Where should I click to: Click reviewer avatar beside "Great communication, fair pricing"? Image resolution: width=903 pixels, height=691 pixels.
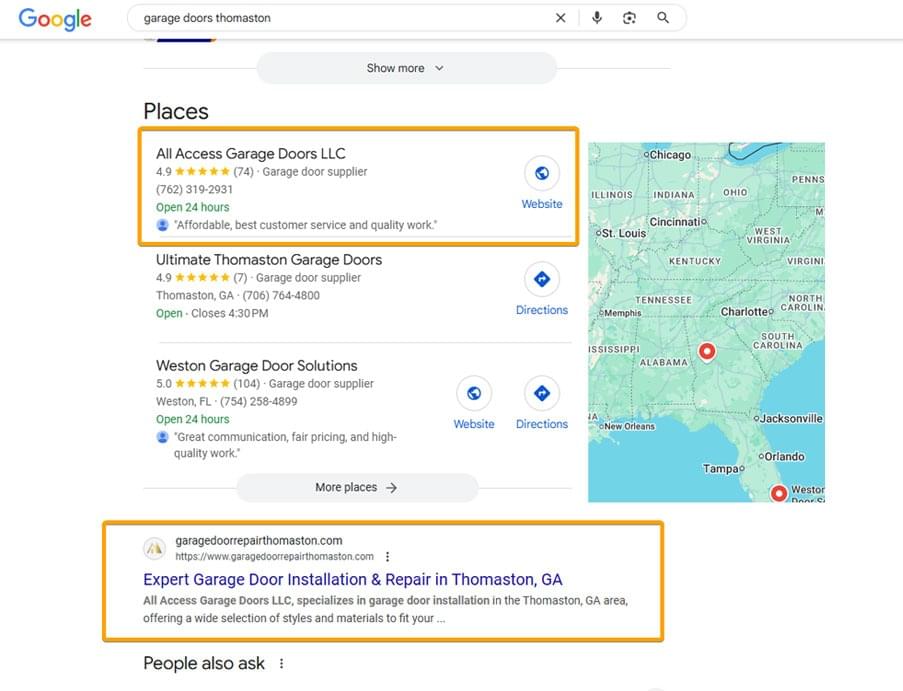click(162, 437)
